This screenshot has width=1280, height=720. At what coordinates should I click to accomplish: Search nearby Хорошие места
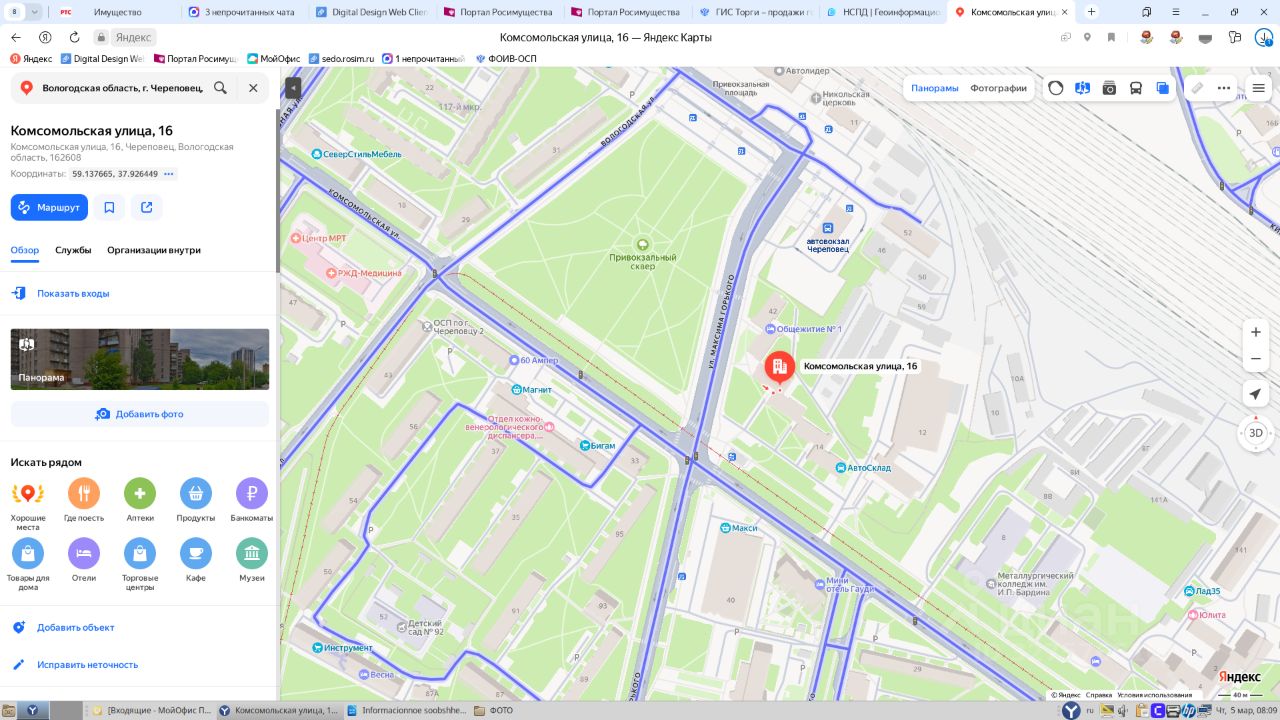pyautogui.click(x=28, y=503)
